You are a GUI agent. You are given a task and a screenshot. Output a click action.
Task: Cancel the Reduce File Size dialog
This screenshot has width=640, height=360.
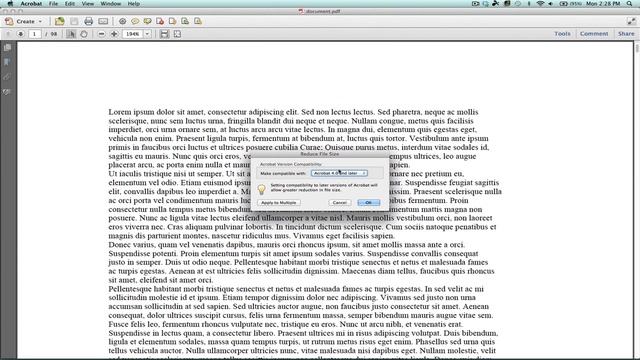pos(340,202)
